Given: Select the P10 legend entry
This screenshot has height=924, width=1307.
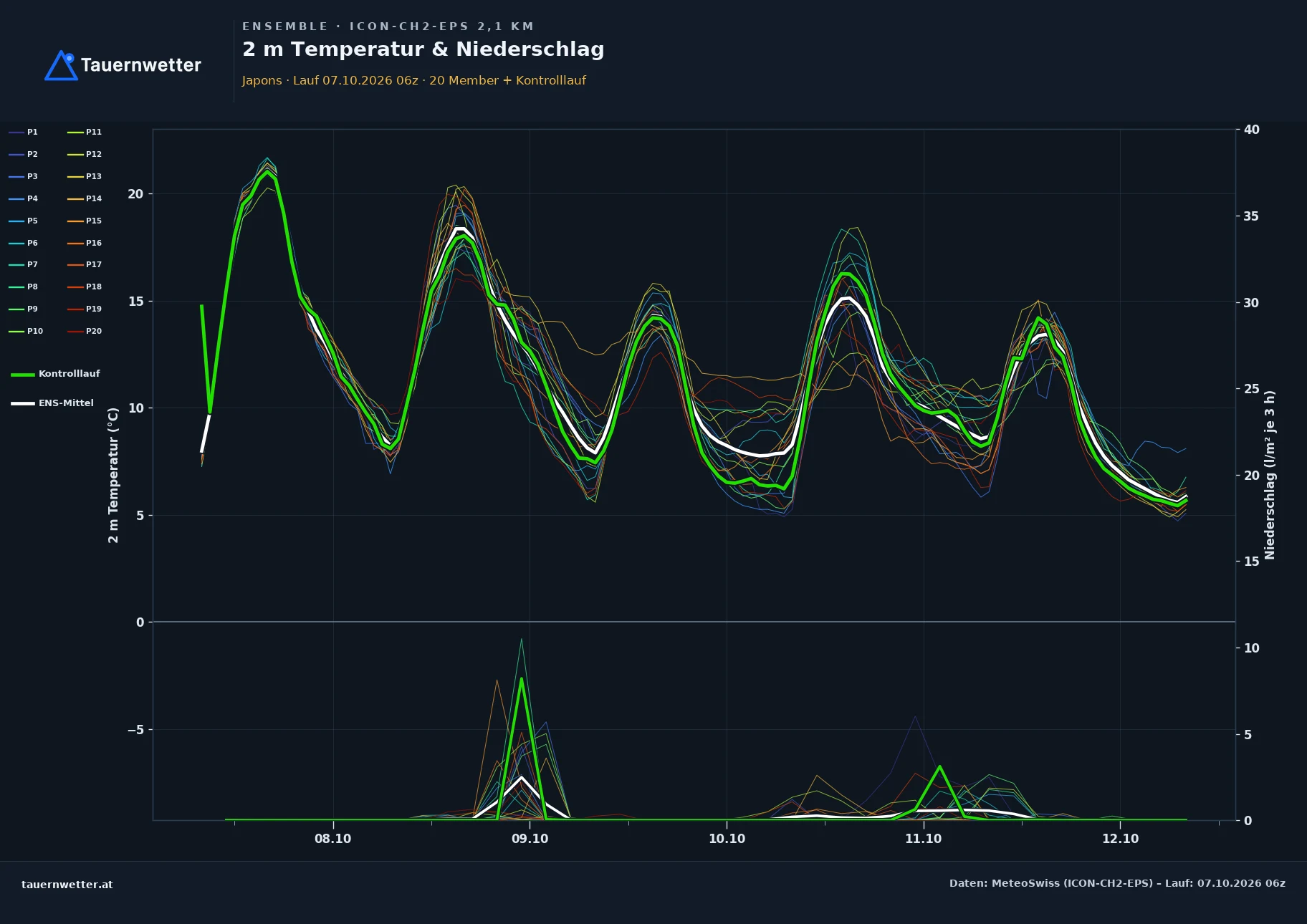Looking at the screenshot, I should [x=26, y=332].
